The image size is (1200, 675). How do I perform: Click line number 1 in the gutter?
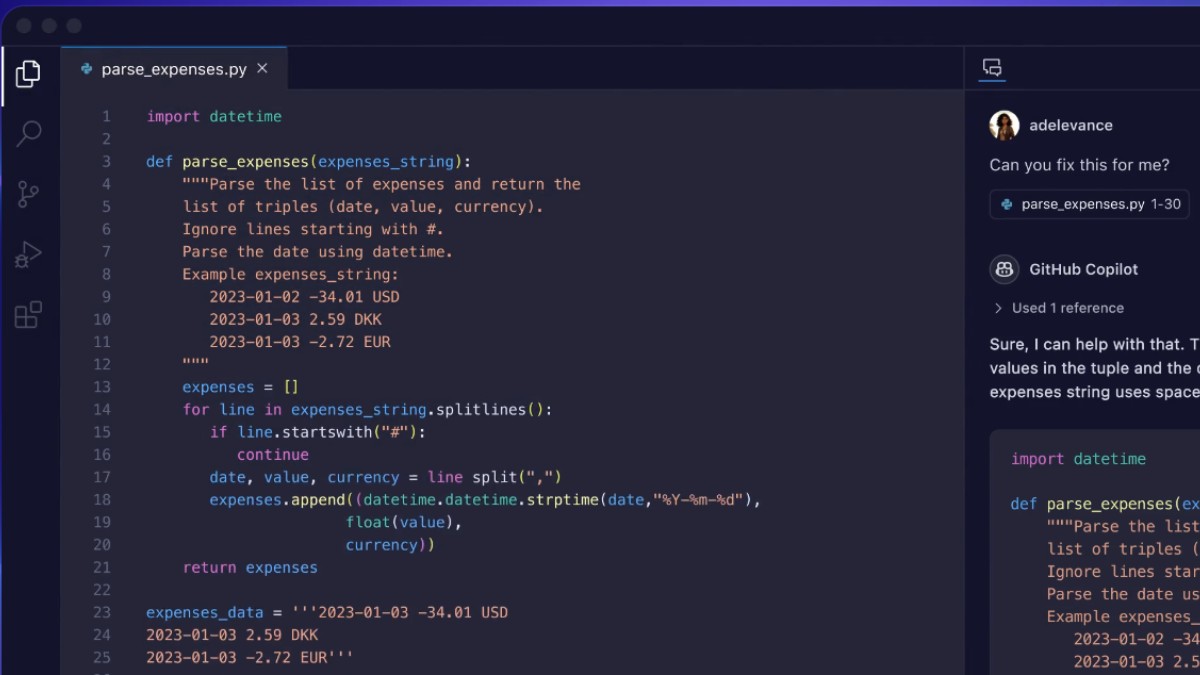pos(107,116)
